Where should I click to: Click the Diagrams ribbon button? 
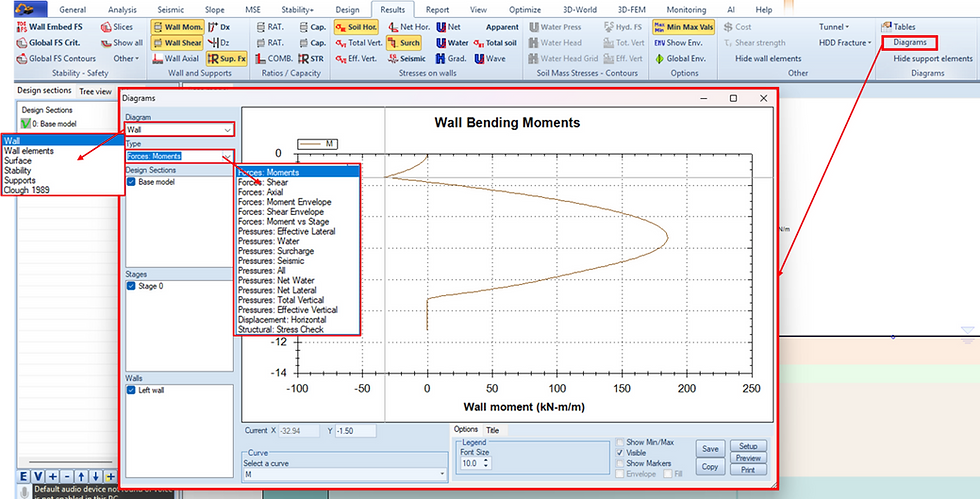[910, 43]
